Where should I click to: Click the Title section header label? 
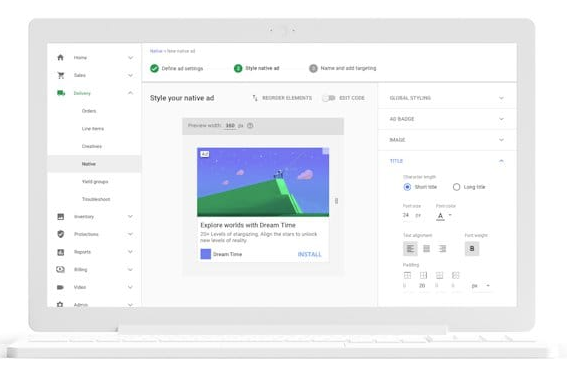click(396, 161)
